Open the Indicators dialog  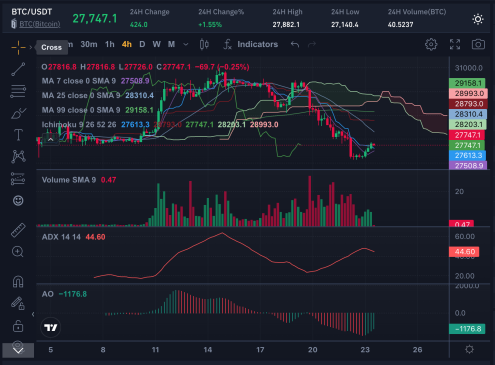tap(251, 44)
